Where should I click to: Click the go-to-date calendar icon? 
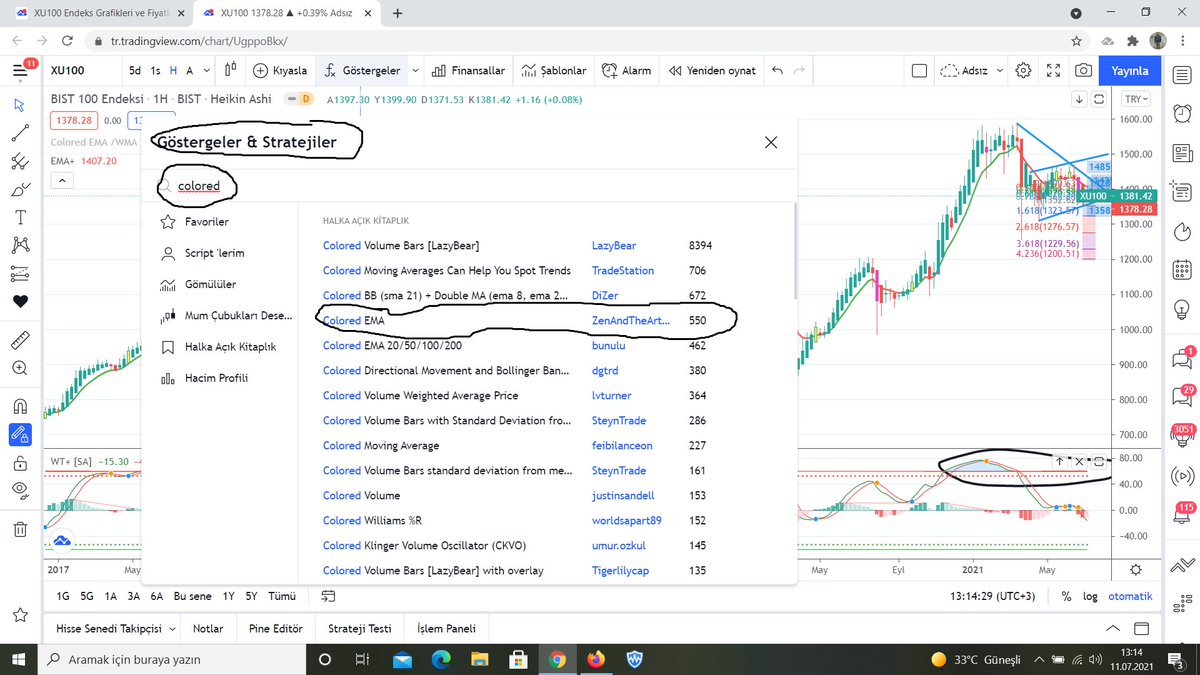click(x=328, y=596)
